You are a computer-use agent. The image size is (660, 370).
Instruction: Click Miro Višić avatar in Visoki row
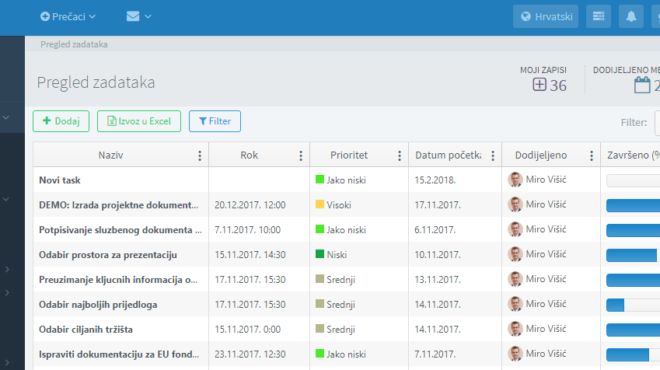click(x=515, y=205)
